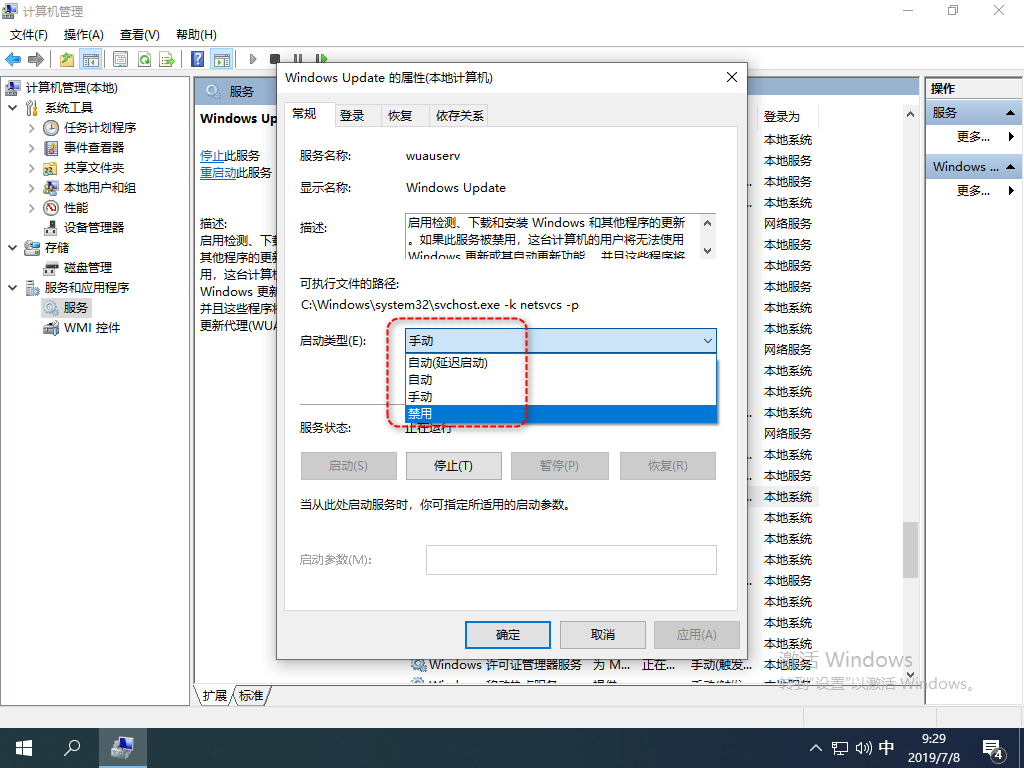1024x768 pixels.
Task: Expand 更多 under Windows in actions pane
Action: (x=974, y=191)
